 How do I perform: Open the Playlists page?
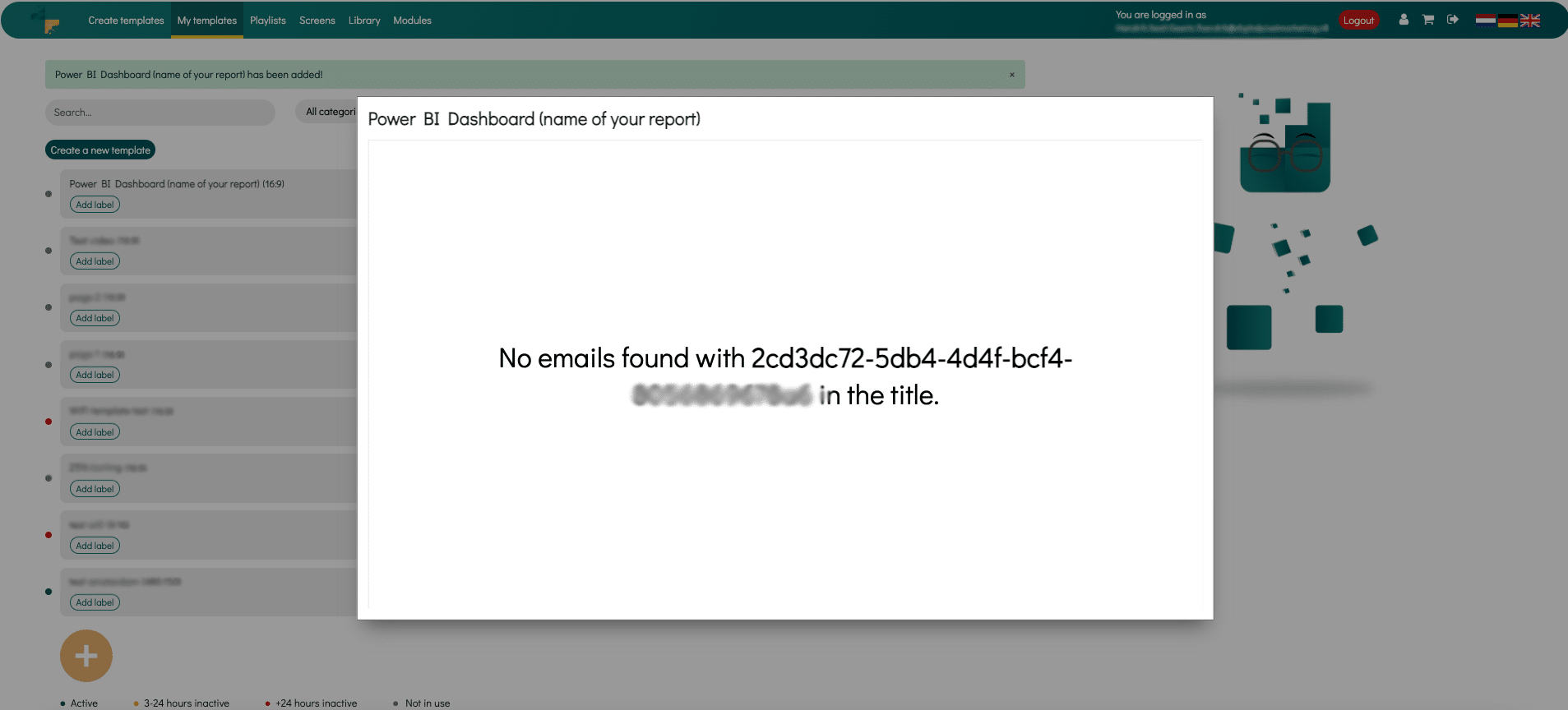click(x=268, y=21)
